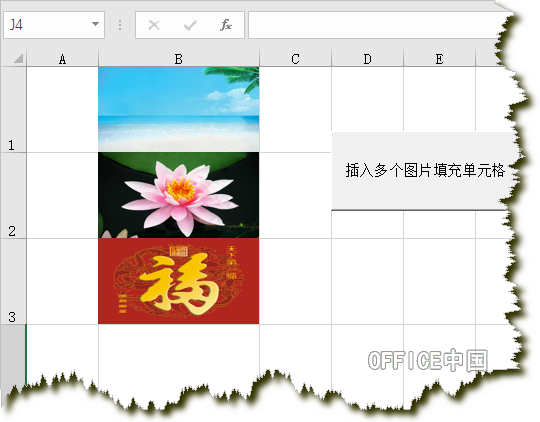Select row 2 header
Screen dimensions: 540x422
tap(13, 195)
